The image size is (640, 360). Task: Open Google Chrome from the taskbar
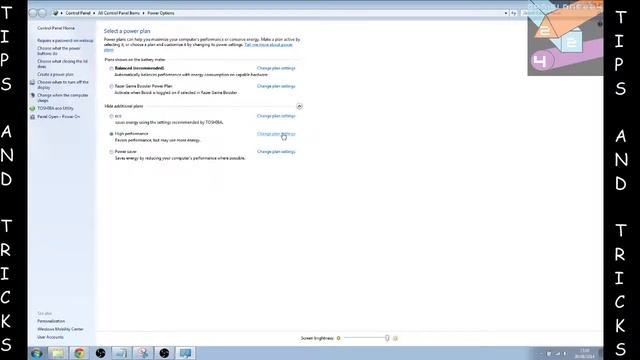click(x=79, y=353)
